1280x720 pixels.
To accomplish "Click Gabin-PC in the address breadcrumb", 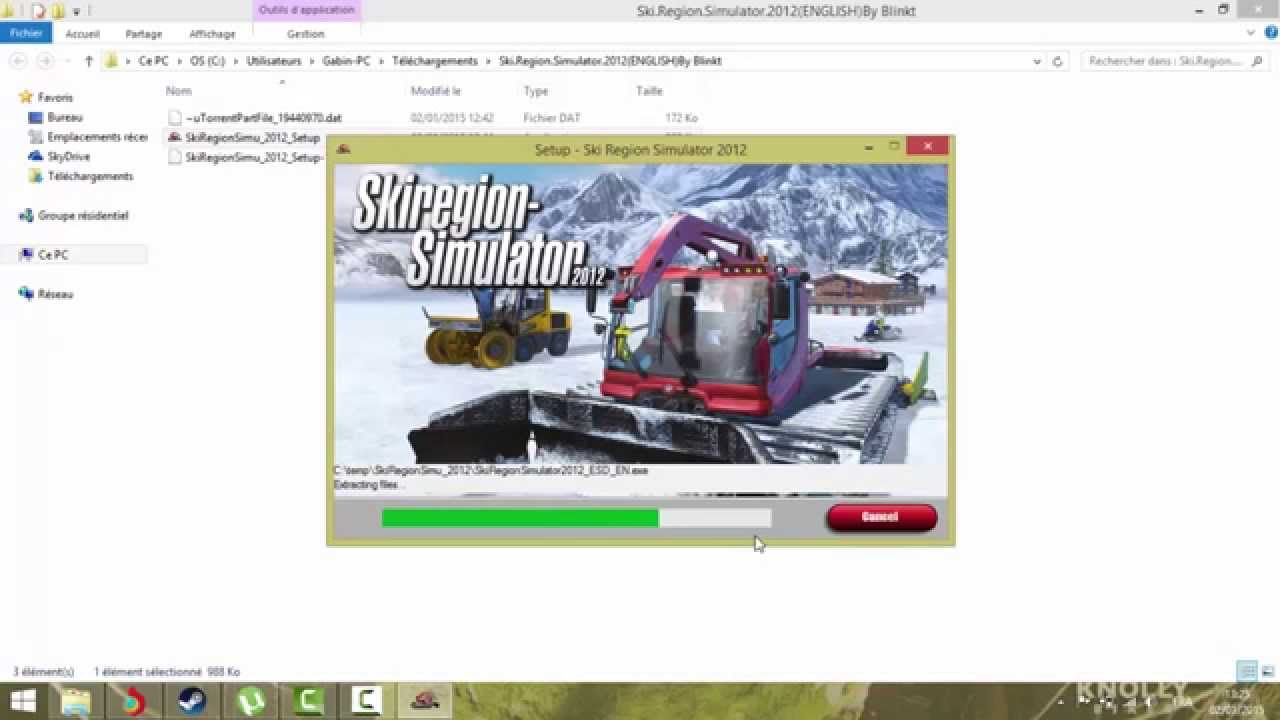I will coord(346,61).
